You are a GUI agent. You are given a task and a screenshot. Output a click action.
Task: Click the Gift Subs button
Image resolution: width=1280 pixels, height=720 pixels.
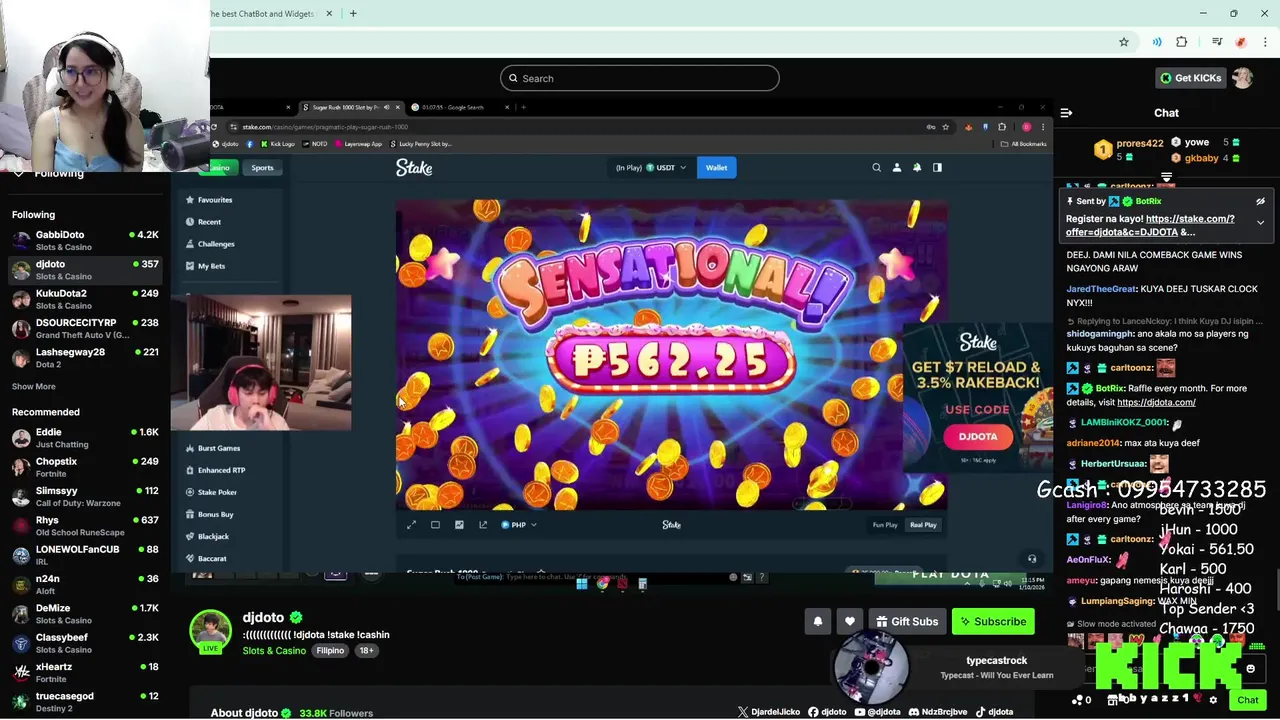click(907, 621)
